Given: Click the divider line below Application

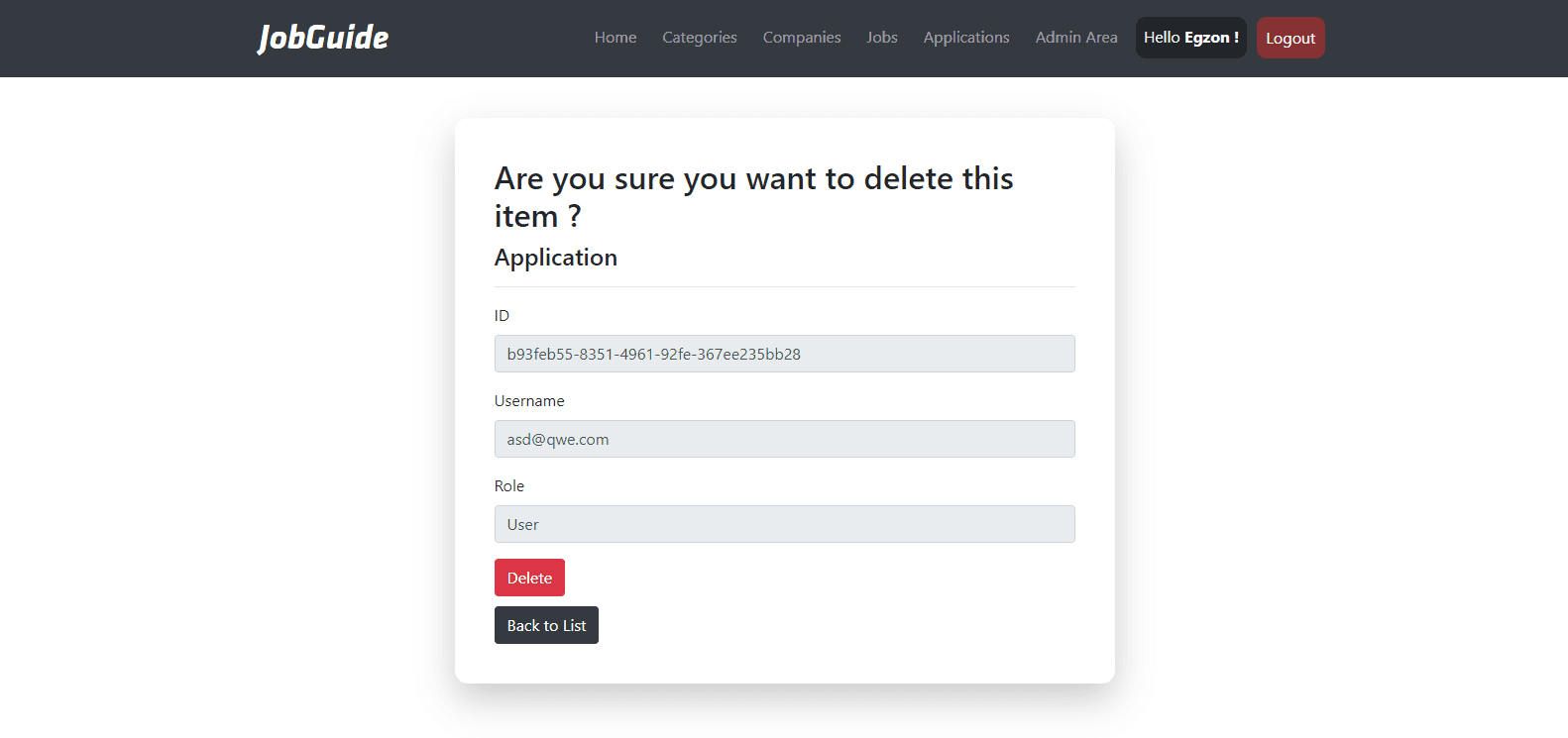Looking at the screenshot, I should point(784,287).
